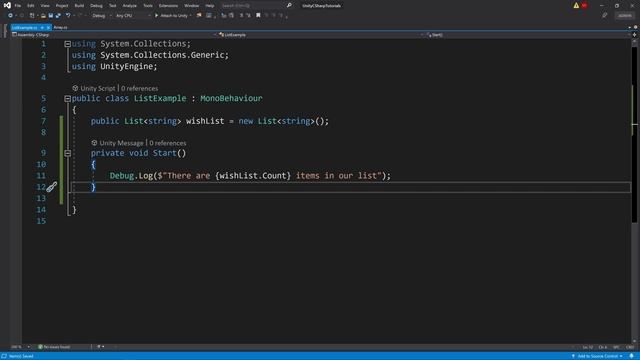Open the ListExample type navigation dropdown
This screenshot has width=640, height=360.
pos(320,35)
